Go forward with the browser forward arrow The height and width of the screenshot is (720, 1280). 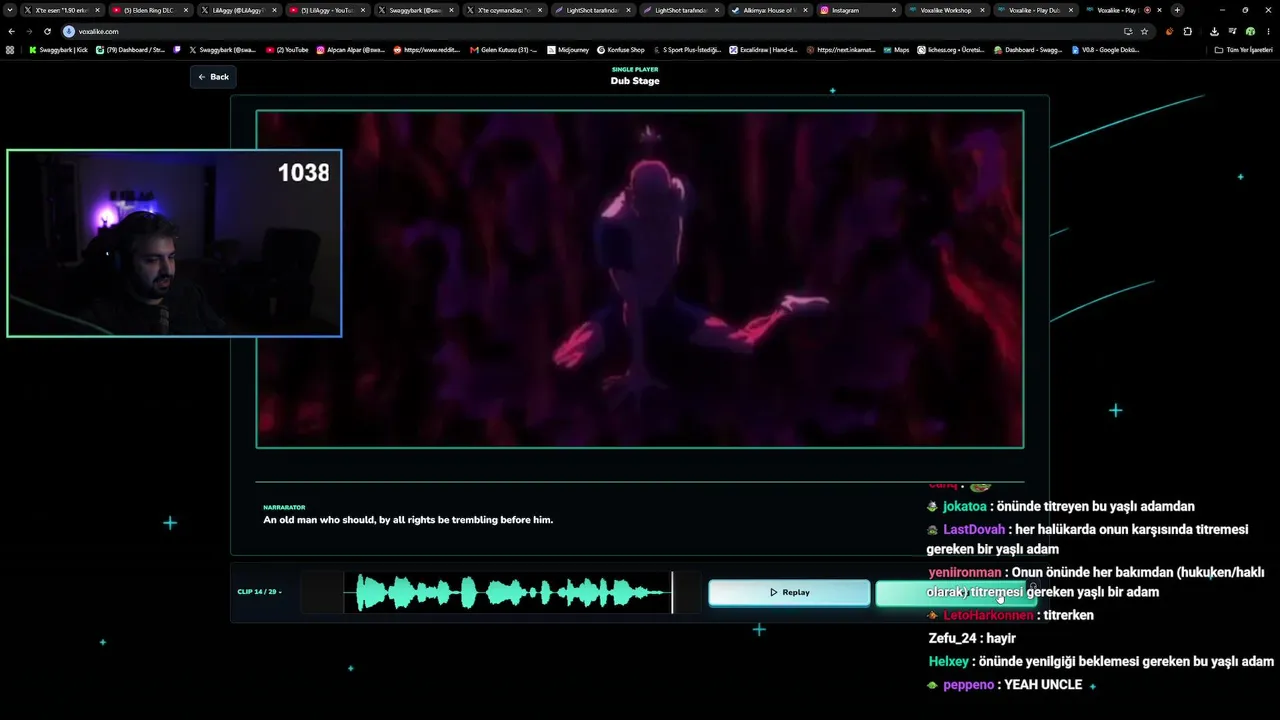click(x=29, y=31)
